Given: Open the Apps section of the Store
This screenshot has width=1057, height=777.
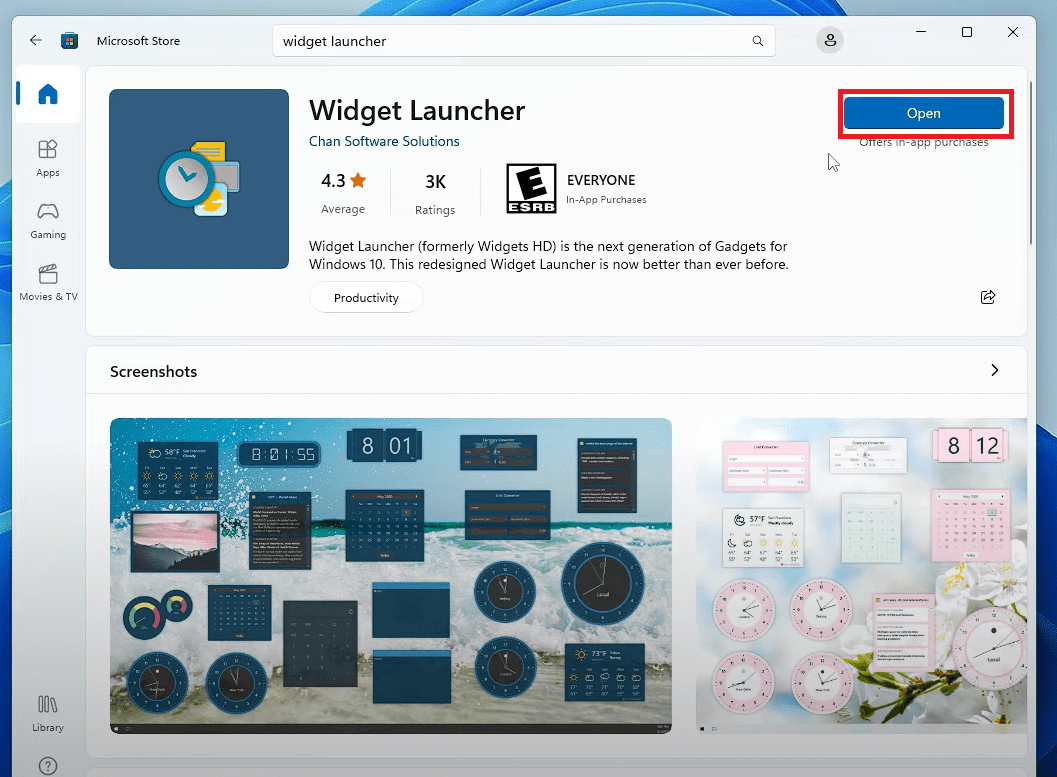Looking at the screenshot, I should [47, 157].
